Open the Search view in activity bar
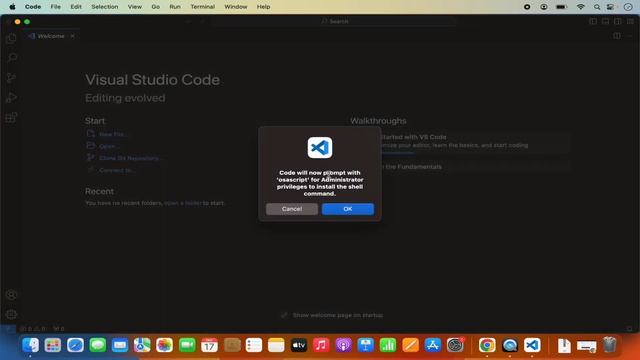The width and height of the screenshot is (640, 360). pyautogui.click(x=11, y=58)
